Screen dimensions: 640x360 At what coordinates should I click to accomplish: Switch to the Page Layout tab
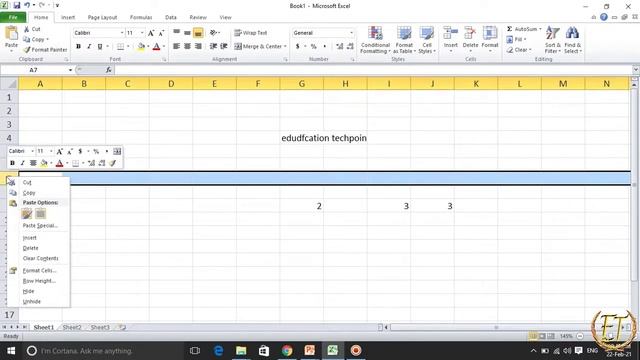tap(102, 18)
